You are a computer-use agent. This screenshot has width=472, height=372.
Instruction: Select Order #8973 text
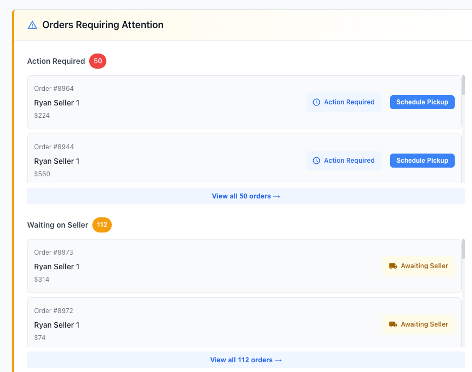(53, 252)
